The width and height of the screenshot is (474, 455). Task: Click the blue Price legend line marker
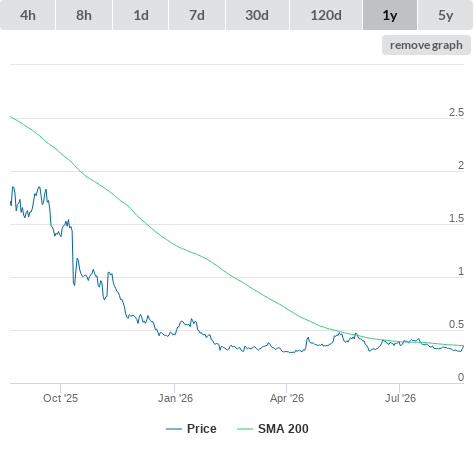coord(174,429)
